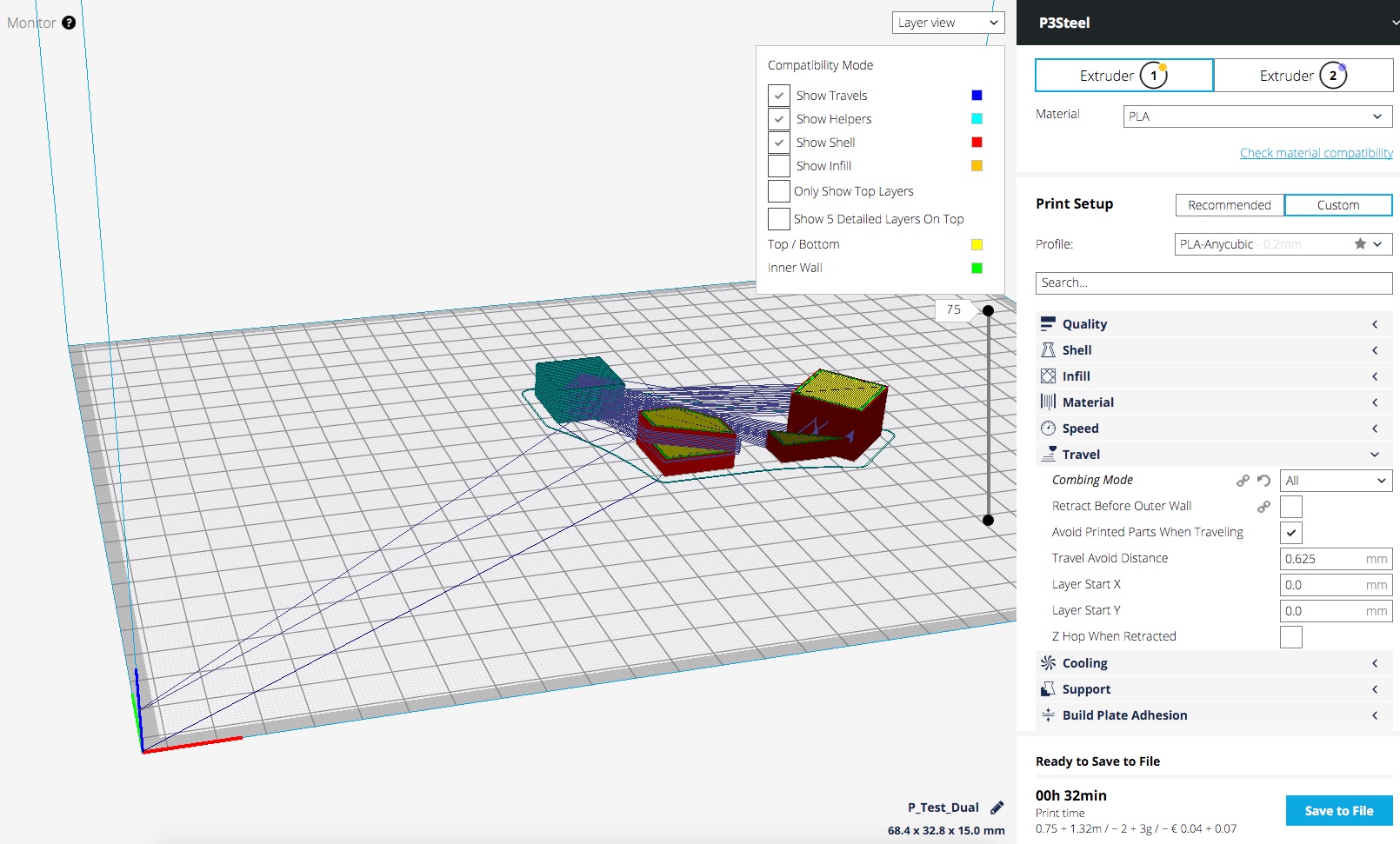Click the orange Show Infill color swatch
The height and width of the screenshot is (844, 1400).
(977, 166)
